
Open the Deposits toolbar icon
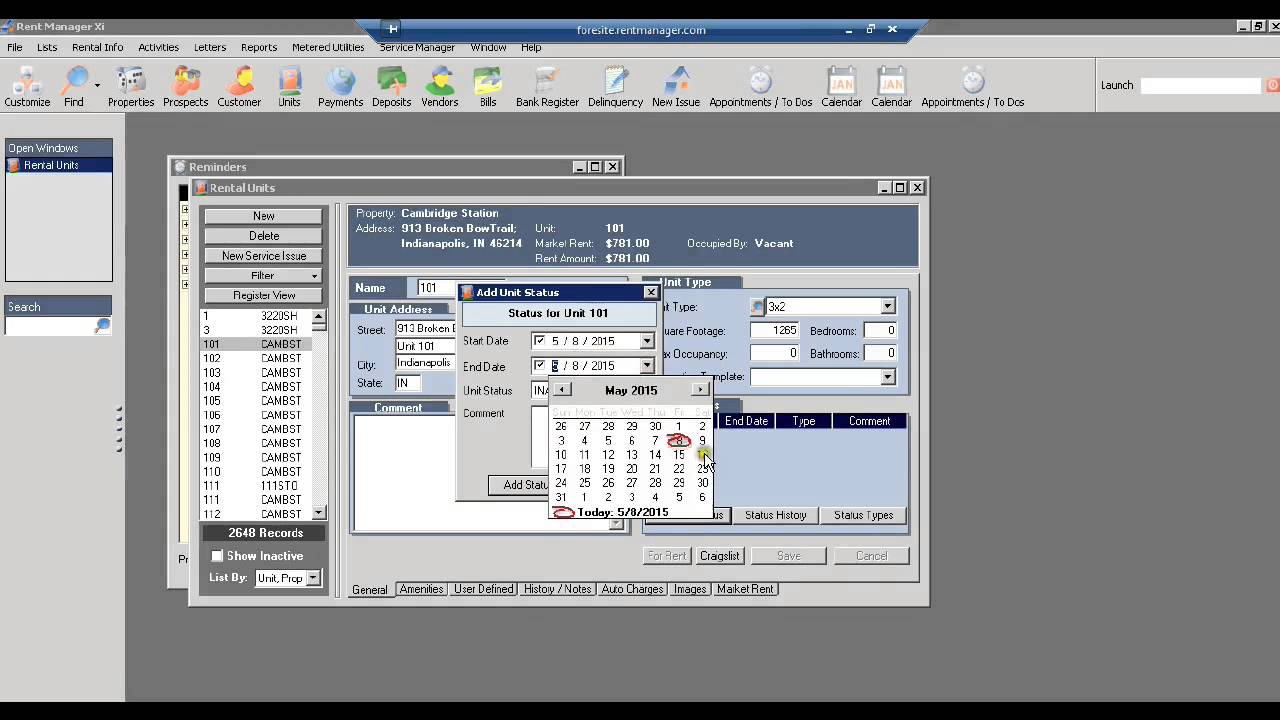pyautogui.click(x=391, y=87)
